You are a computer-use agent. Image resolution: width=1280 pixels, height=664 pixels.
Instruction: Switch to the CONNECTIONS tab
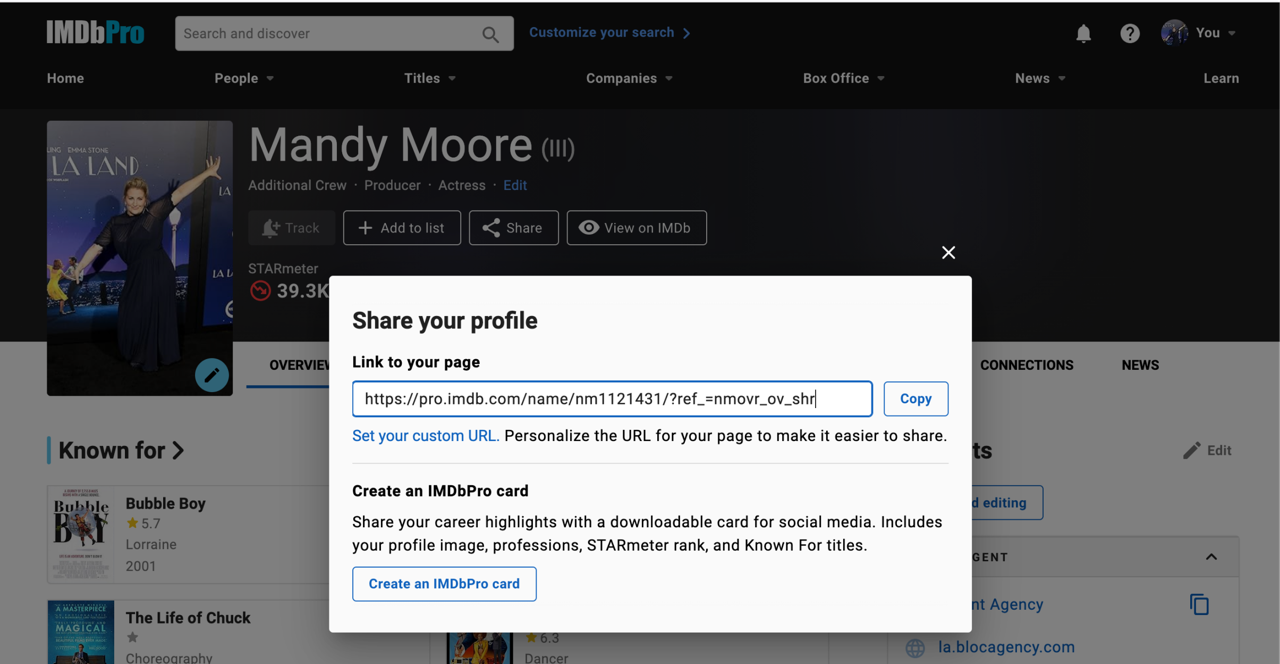click(1026, 365)
